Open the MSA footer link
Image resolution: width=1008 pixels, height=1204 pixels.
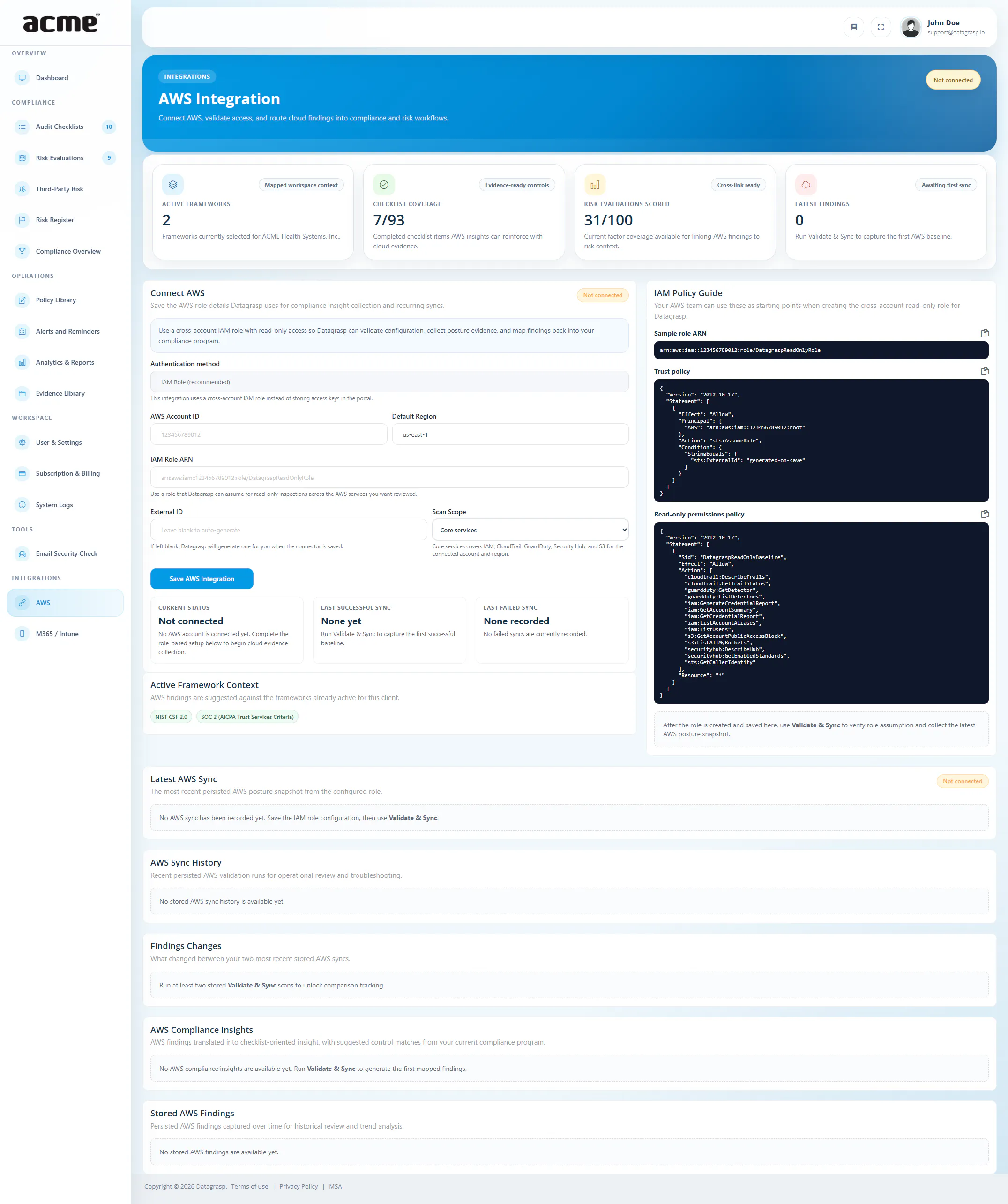click(x=336, y=1186)
